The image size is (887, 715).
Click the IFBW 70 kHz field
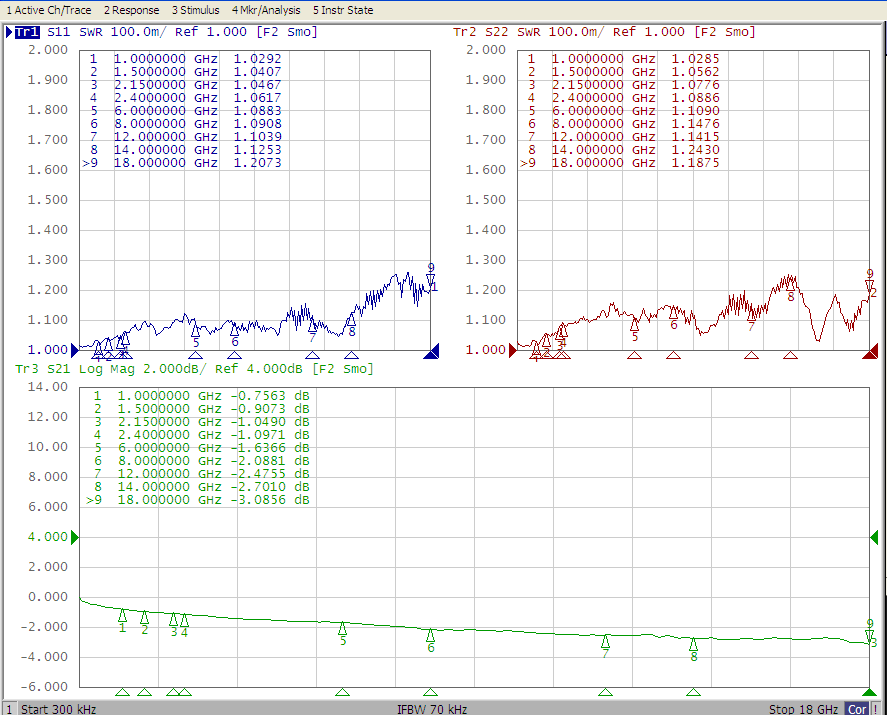[432, 709]
